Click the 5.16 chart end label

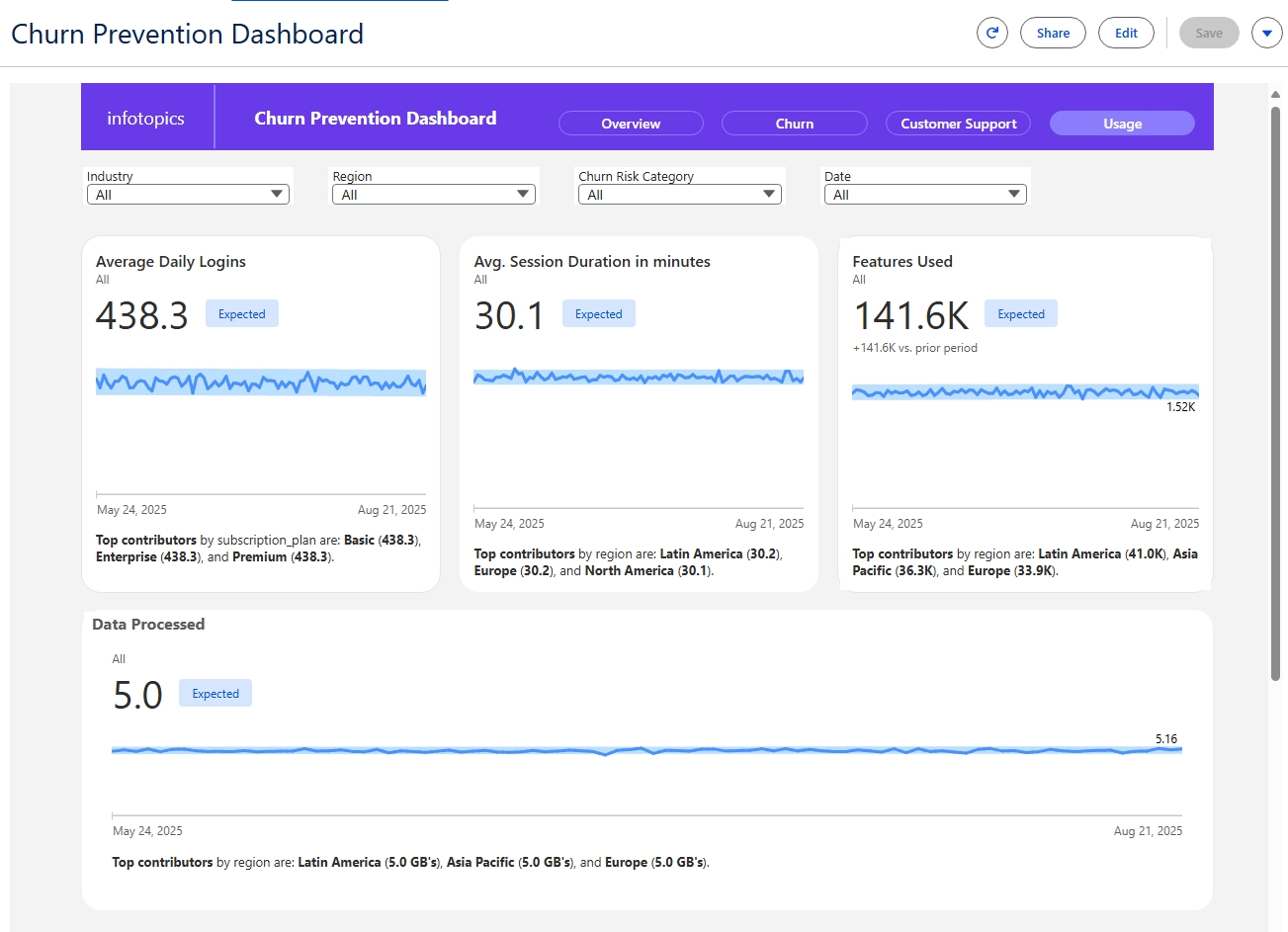[x=1166, y=739]
